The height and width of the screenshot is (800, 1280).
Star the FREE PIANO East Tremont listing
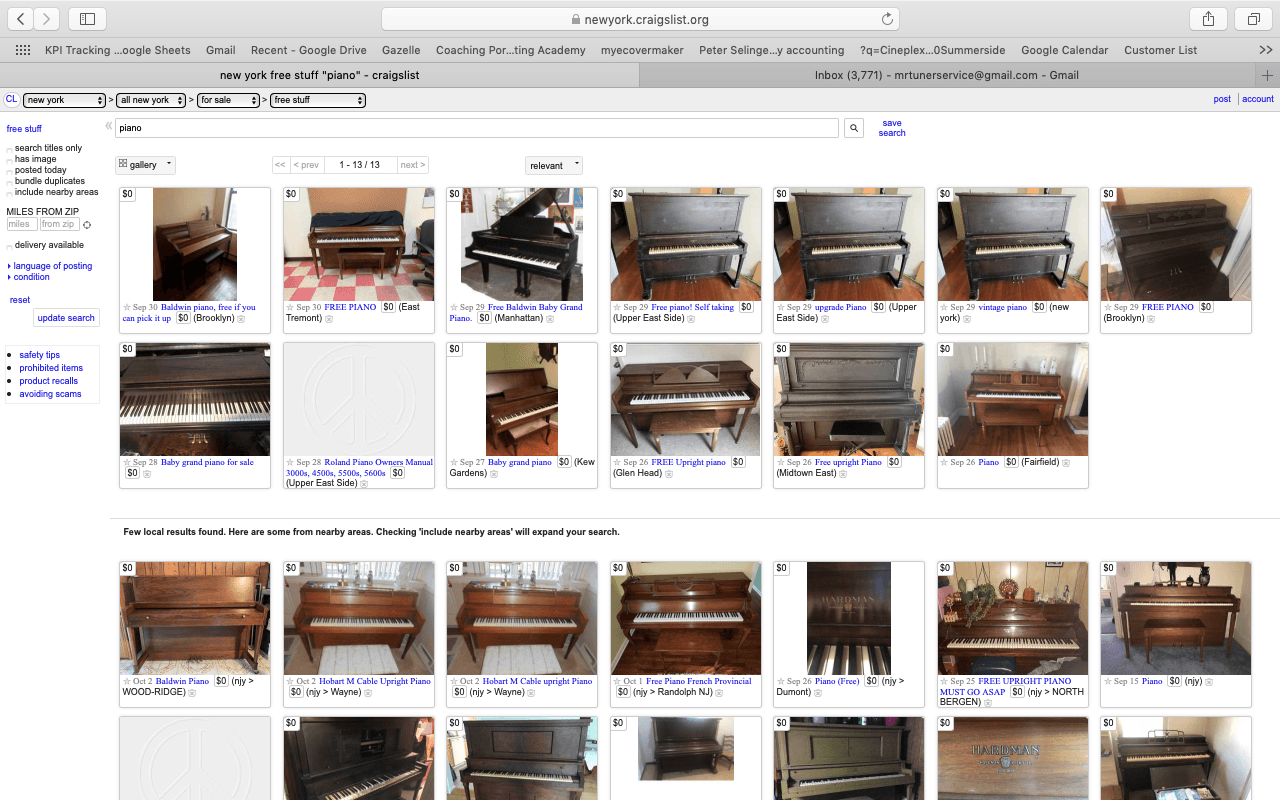click(x=291, y=308)
